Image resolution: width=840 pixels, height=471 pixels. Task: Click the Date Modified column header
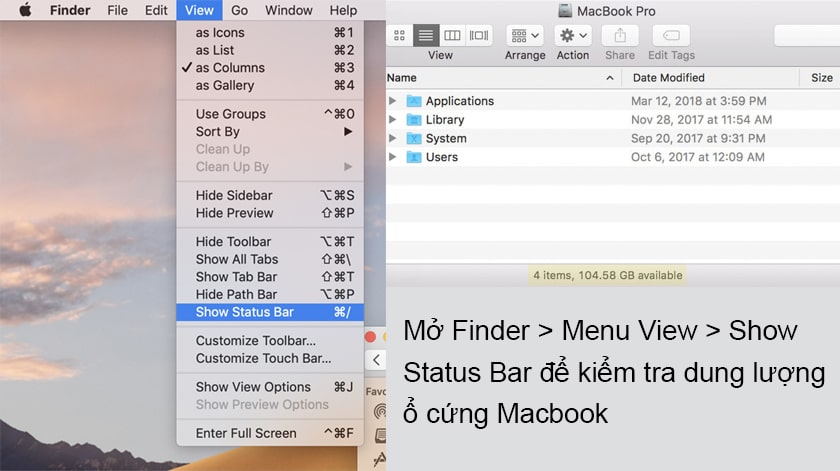[x=710, y=78]
